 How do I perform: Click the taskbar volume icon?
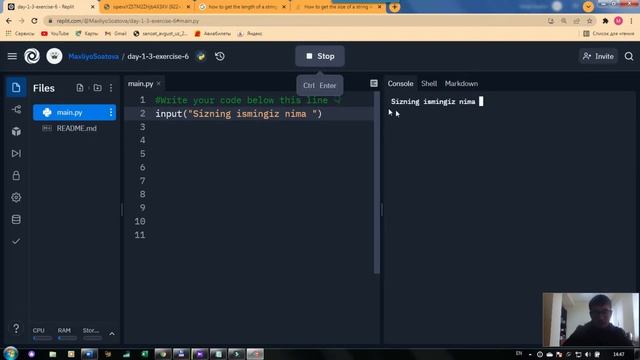[x=588, y=354]
